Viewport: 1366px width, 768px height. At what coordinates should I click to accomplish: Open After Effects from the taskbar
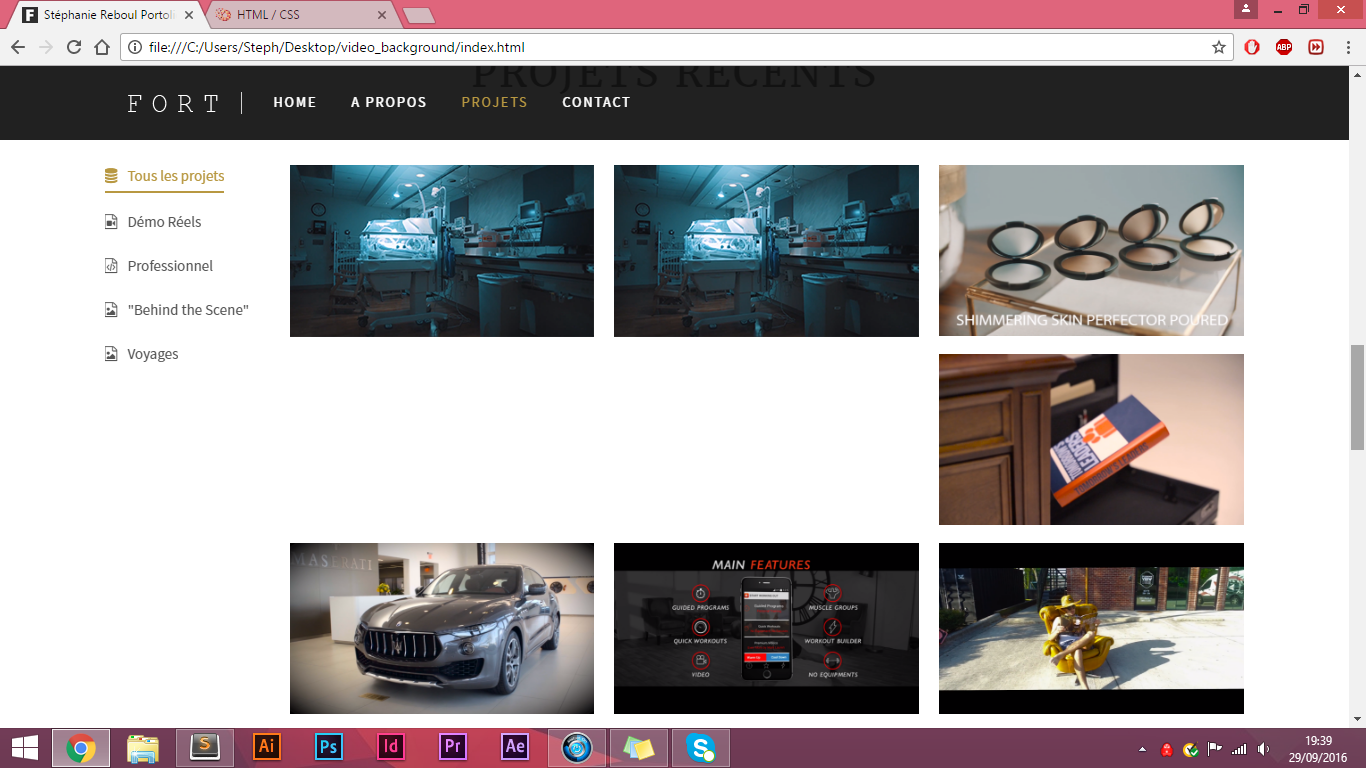515,747
